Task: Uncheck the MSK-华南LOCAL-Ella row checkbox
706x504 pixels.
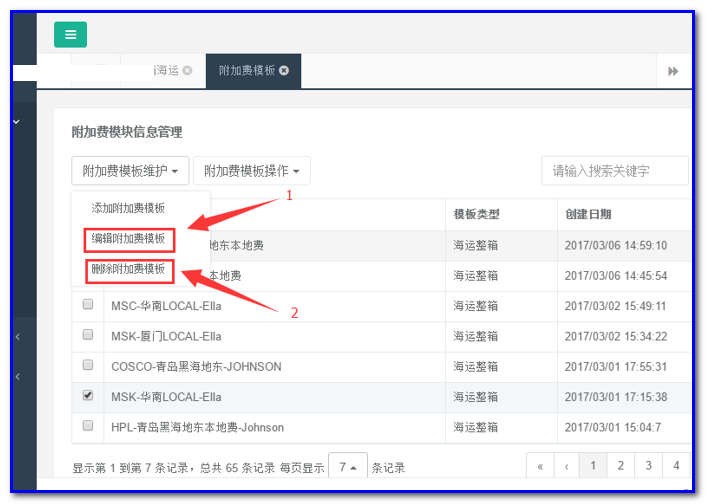Action: (88, 395)
